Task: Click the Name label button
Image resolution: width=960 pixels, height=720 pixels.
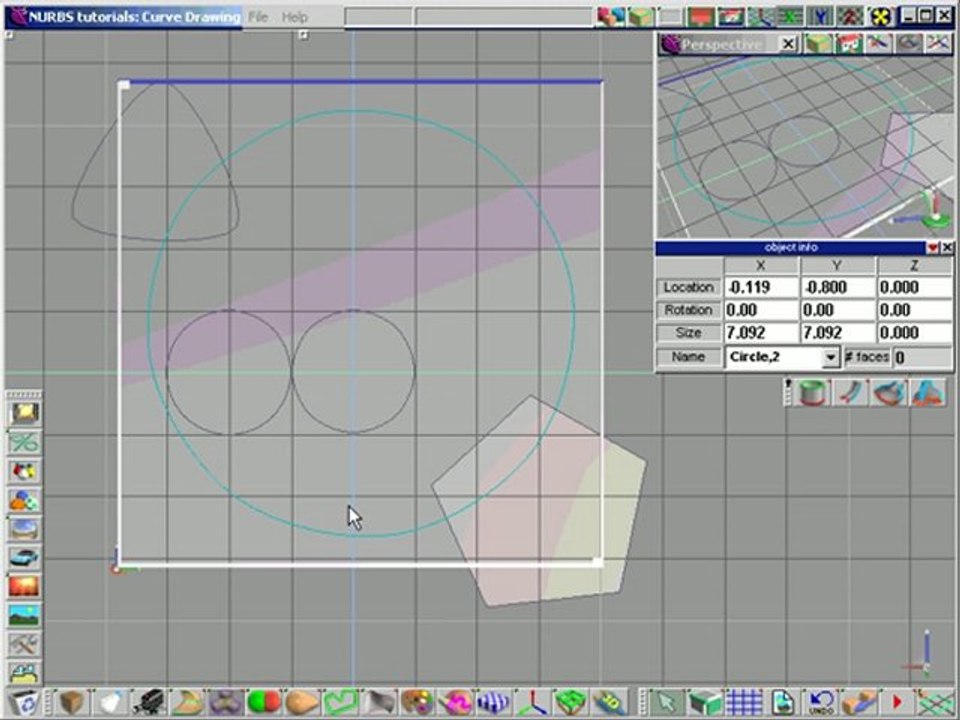Action: click(x=689, y=357)
